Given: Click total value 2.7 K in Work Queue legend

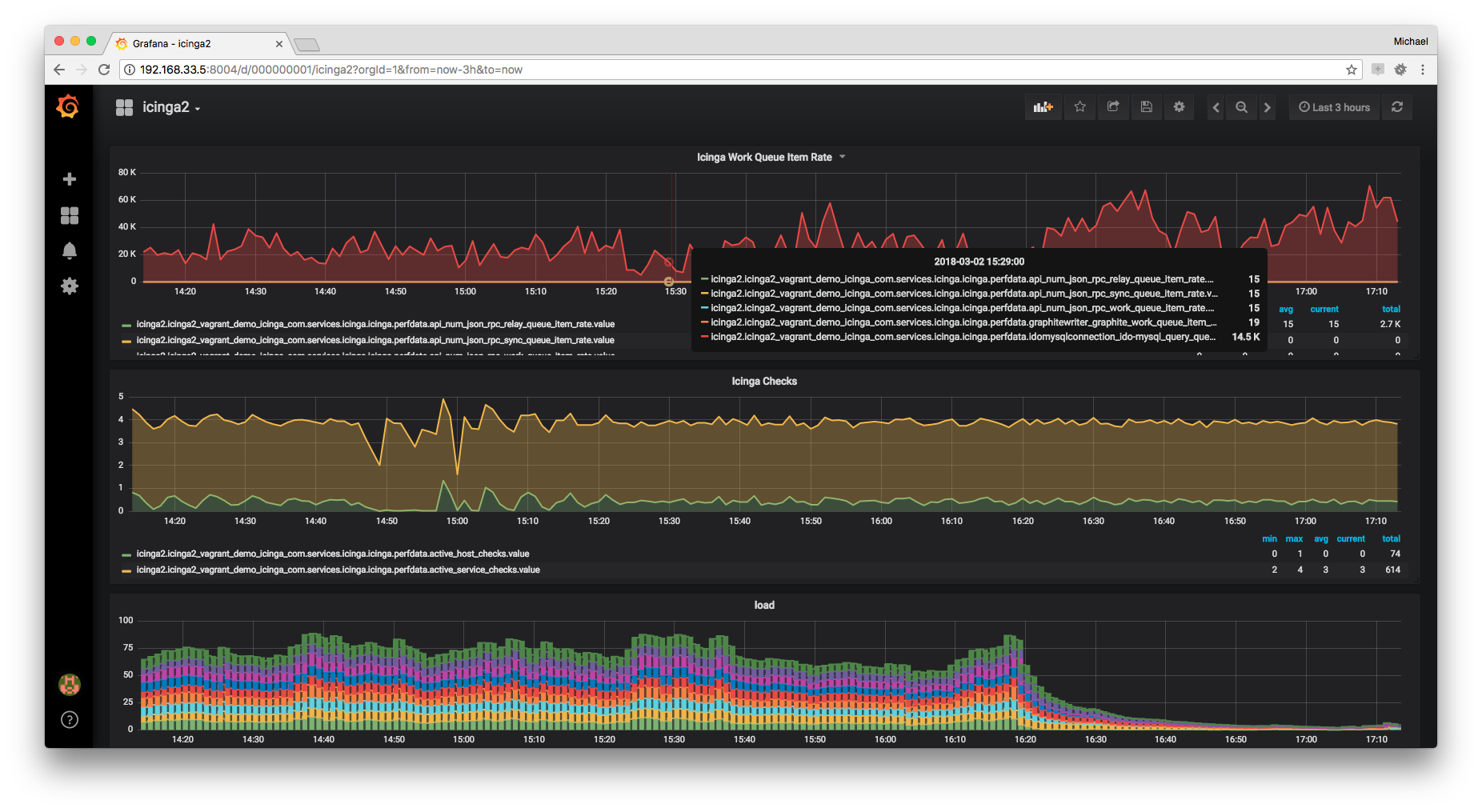Looking at the screenshot, I should click(x=1390, y=324).
